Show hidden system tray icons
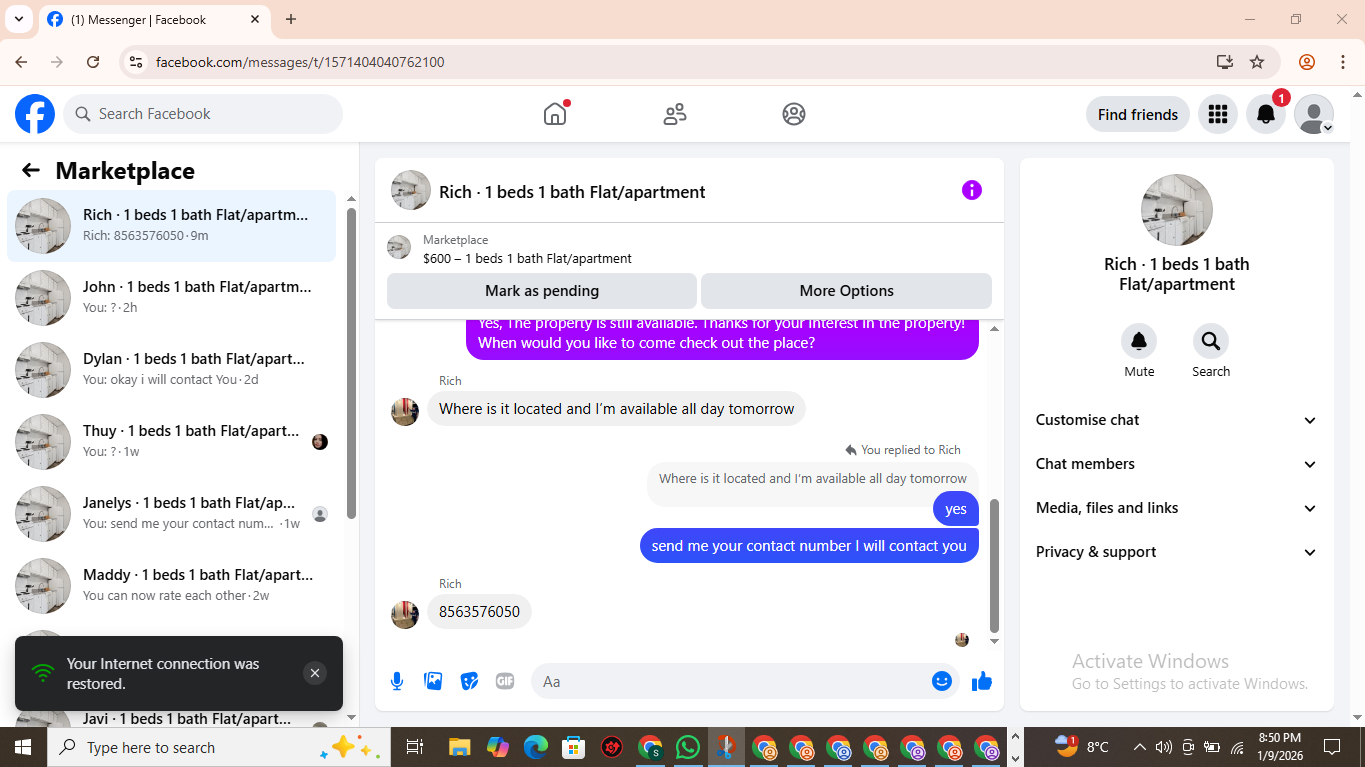 [1139, 747]
